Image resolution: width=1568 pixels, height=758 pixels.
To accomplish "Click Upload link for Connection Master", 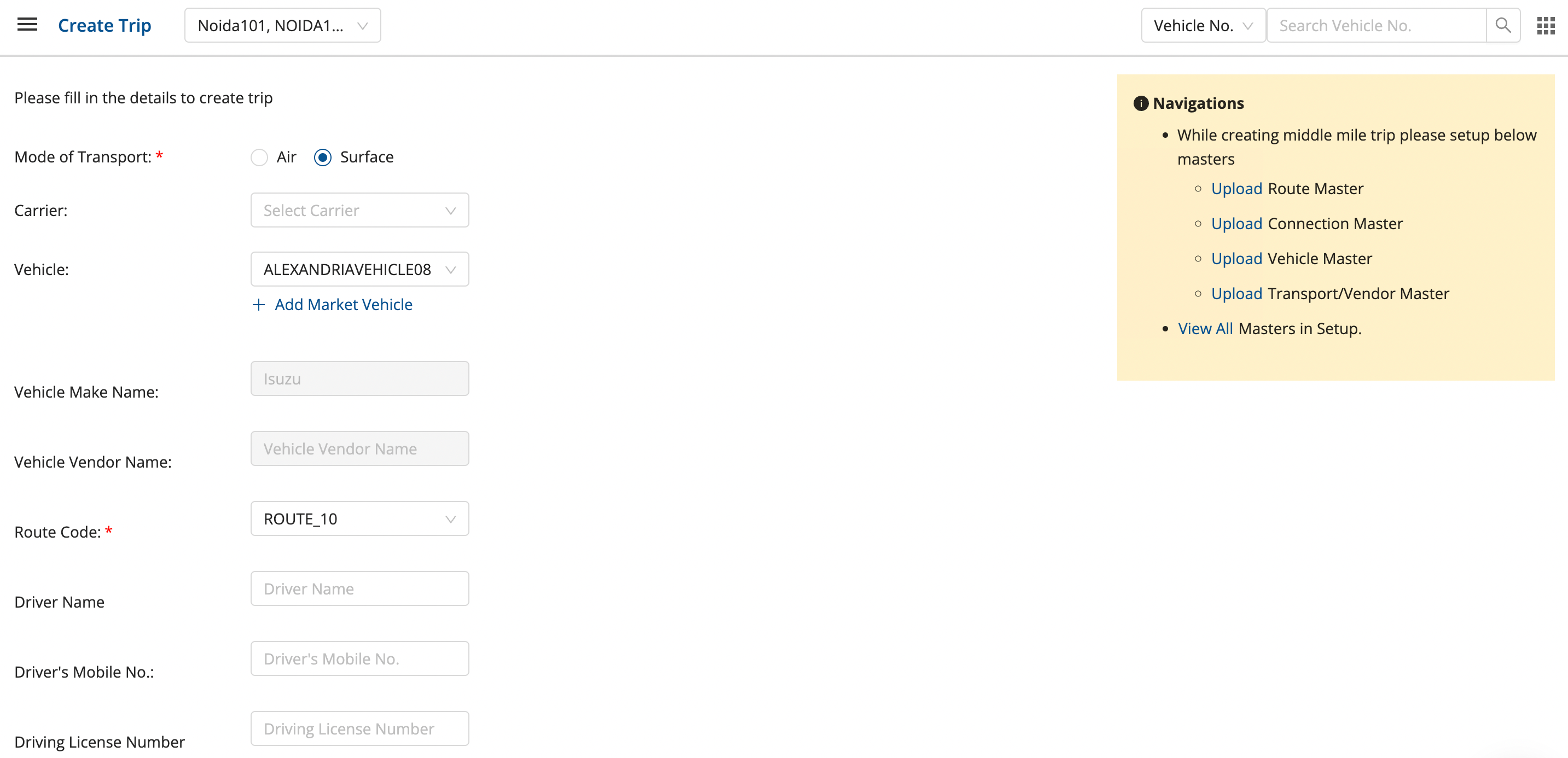I will coord(1236,224).
